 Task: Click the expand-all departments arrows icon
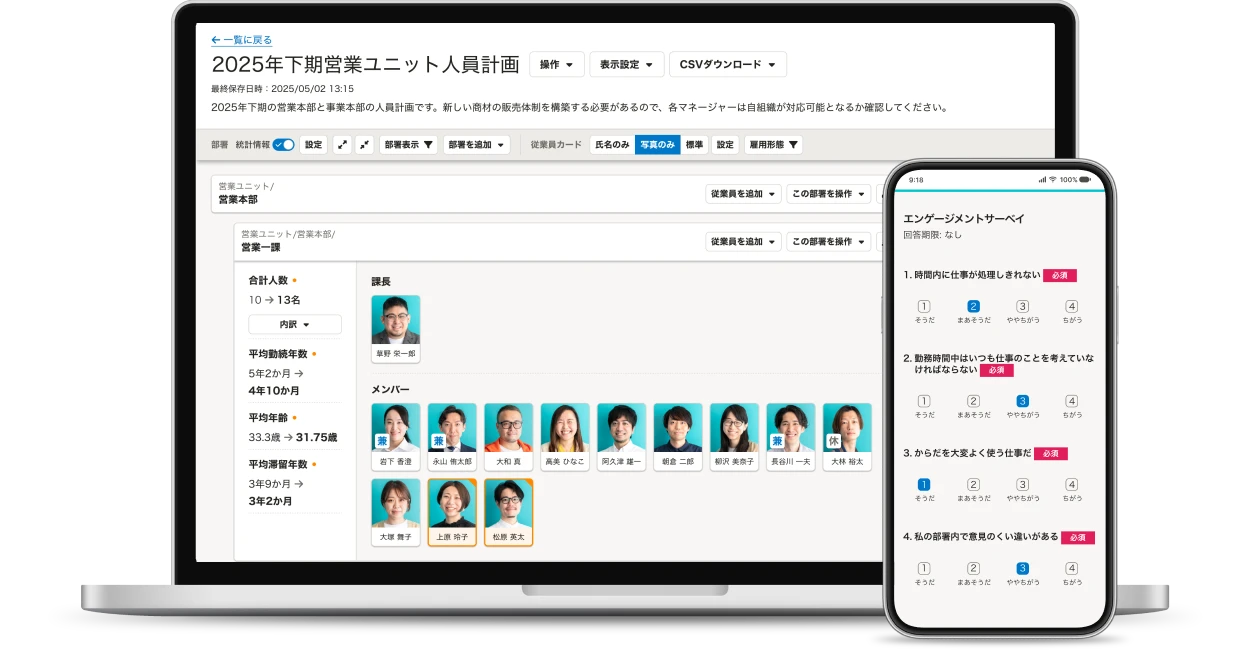(x=342, y=145)
